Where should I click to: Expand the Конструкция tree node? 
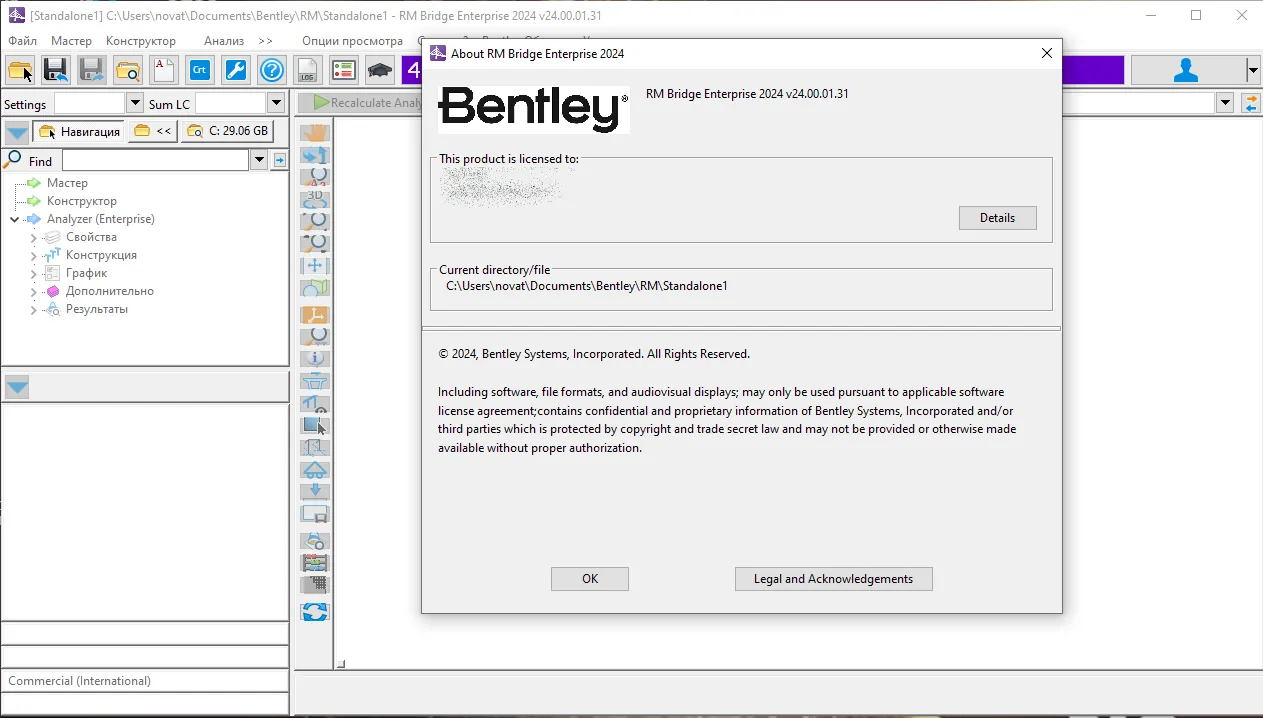pyautogui.click(x=33, y=256)
